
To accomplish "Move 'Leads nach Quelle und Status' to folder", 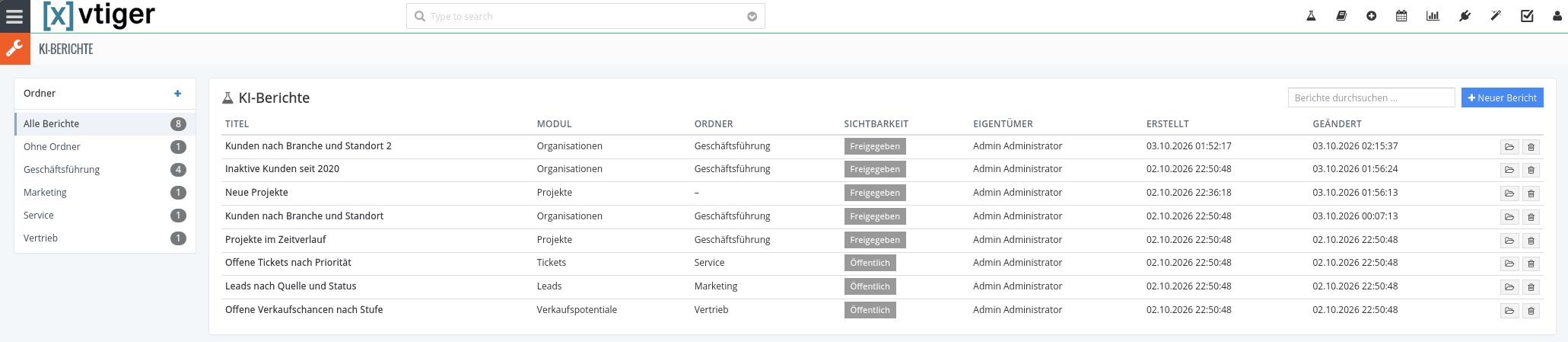I will pyautogui.click(x=1509, y=287).
